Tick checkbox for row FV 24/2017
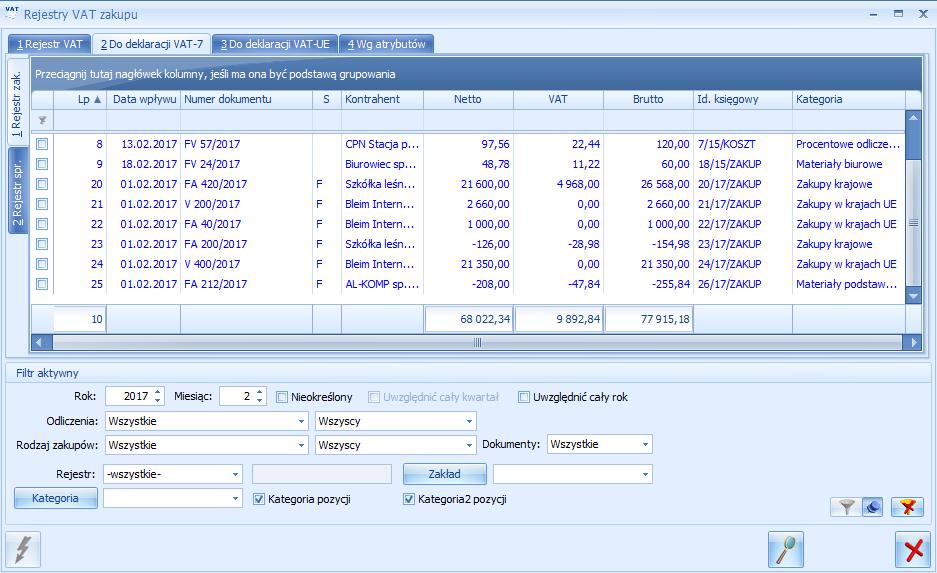Screen dimensions: 937x573 (42, 164)
